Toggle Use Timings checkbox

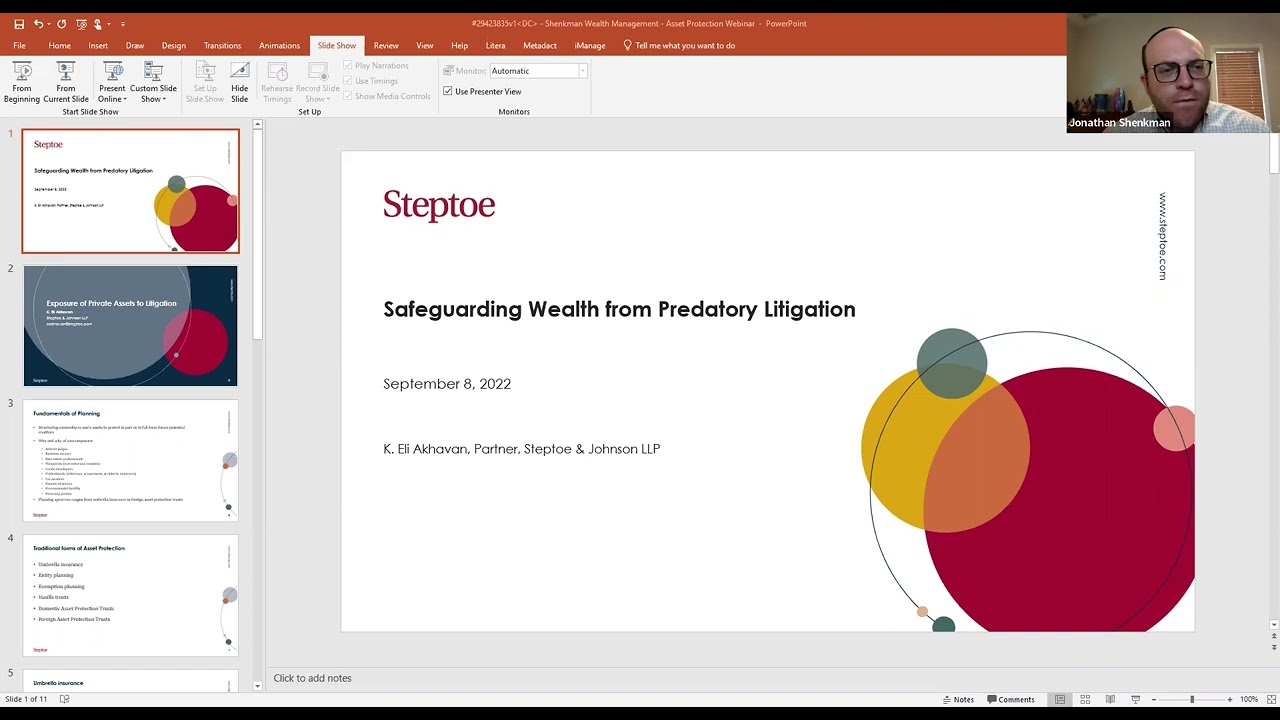[348, 81]
